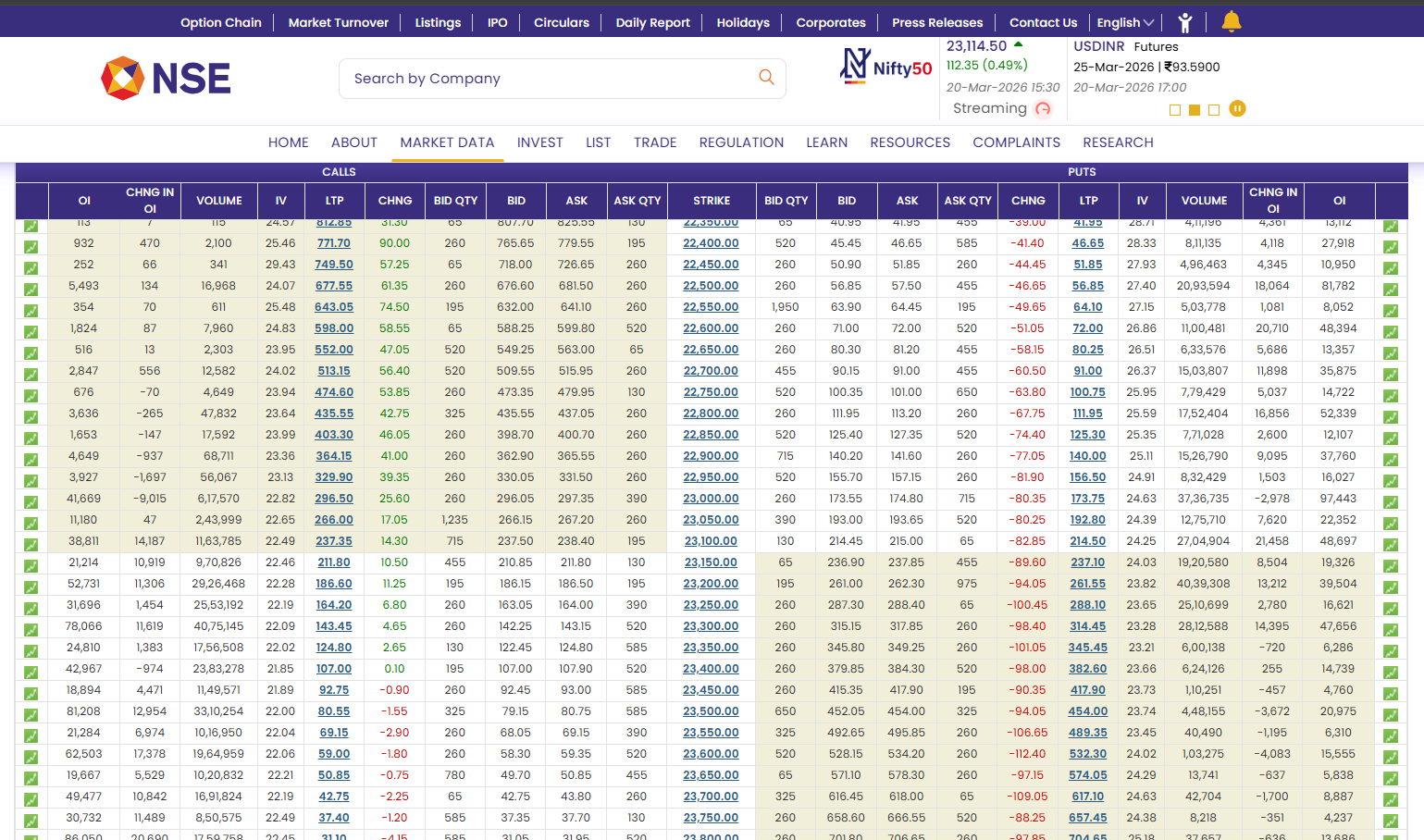The width and height of the screenshot is (1424, 840).
Task: Open the accessibility person icon
Action: (1185, 22)
